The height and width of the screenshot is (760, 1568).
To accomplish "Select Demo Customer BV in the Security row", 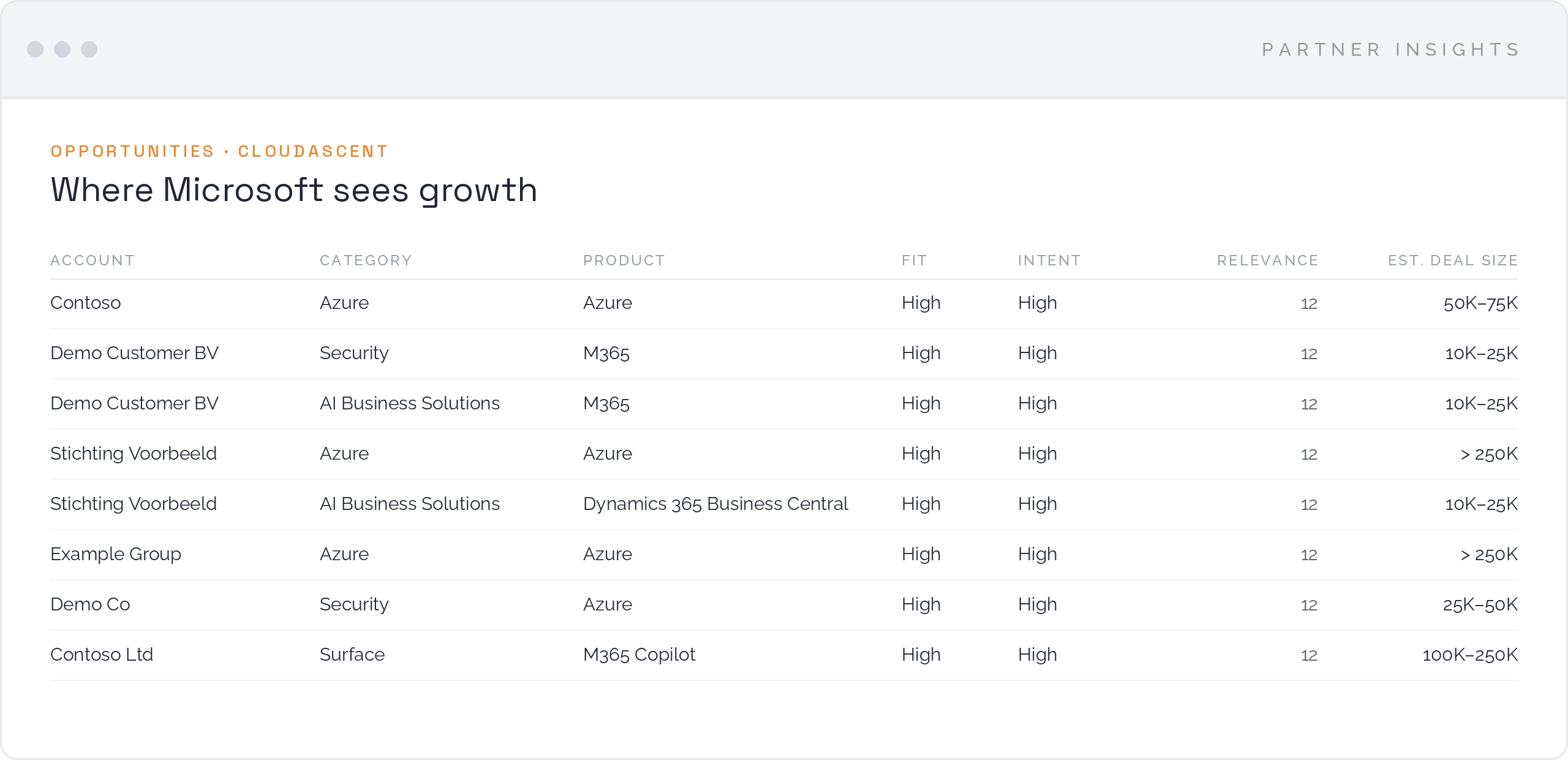I will click(134, 353).
